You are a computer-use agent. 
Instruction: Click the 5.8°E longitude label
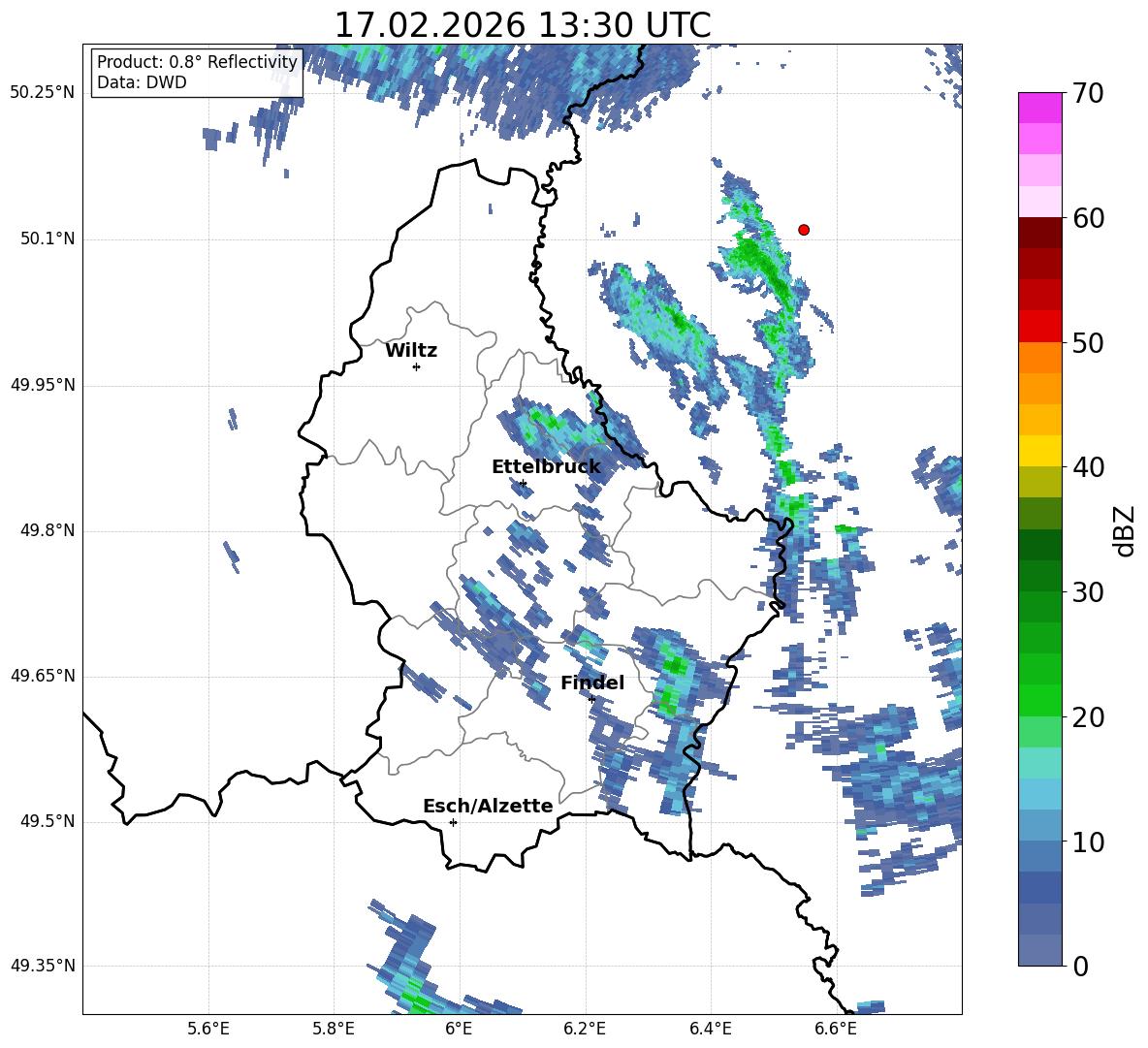[334, 1029]
